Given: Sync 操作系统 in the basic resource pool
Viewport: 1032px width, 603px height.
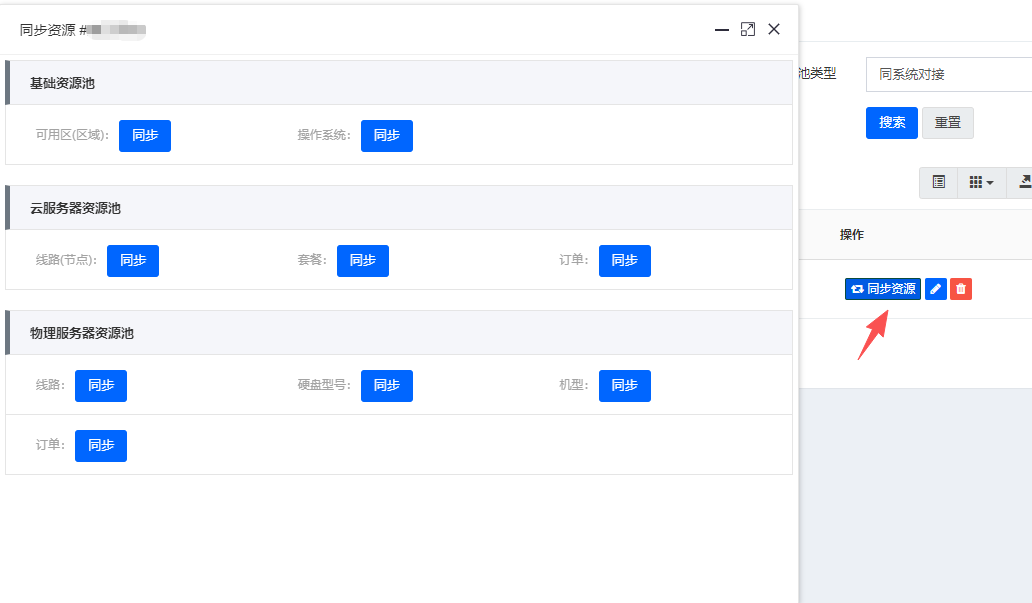Looking at the screenshot, I should (387, 136).
